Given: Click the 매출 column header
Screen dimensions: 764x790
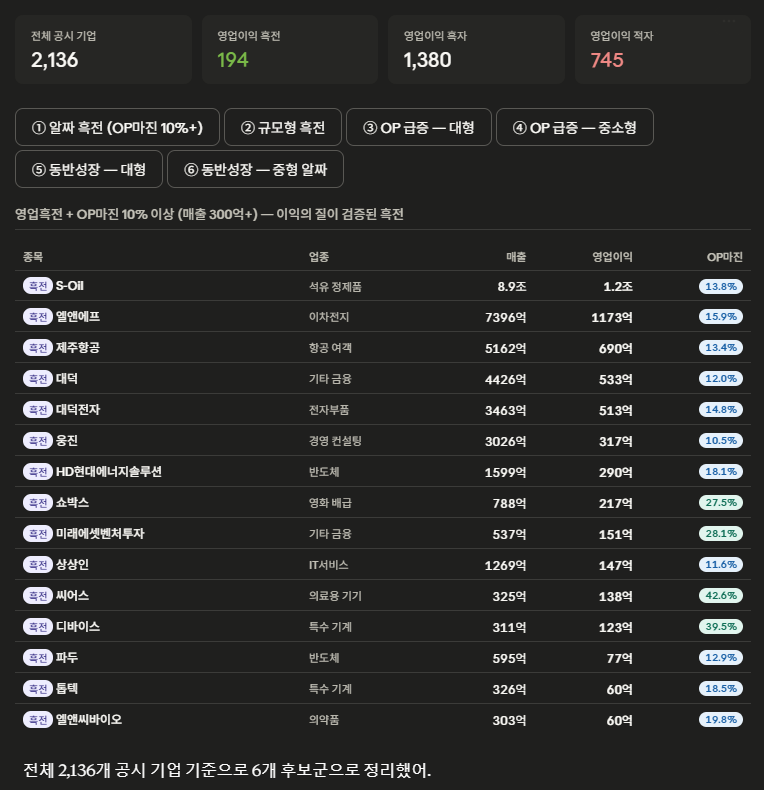Looking at the screenshot, I should click(516, 257).
